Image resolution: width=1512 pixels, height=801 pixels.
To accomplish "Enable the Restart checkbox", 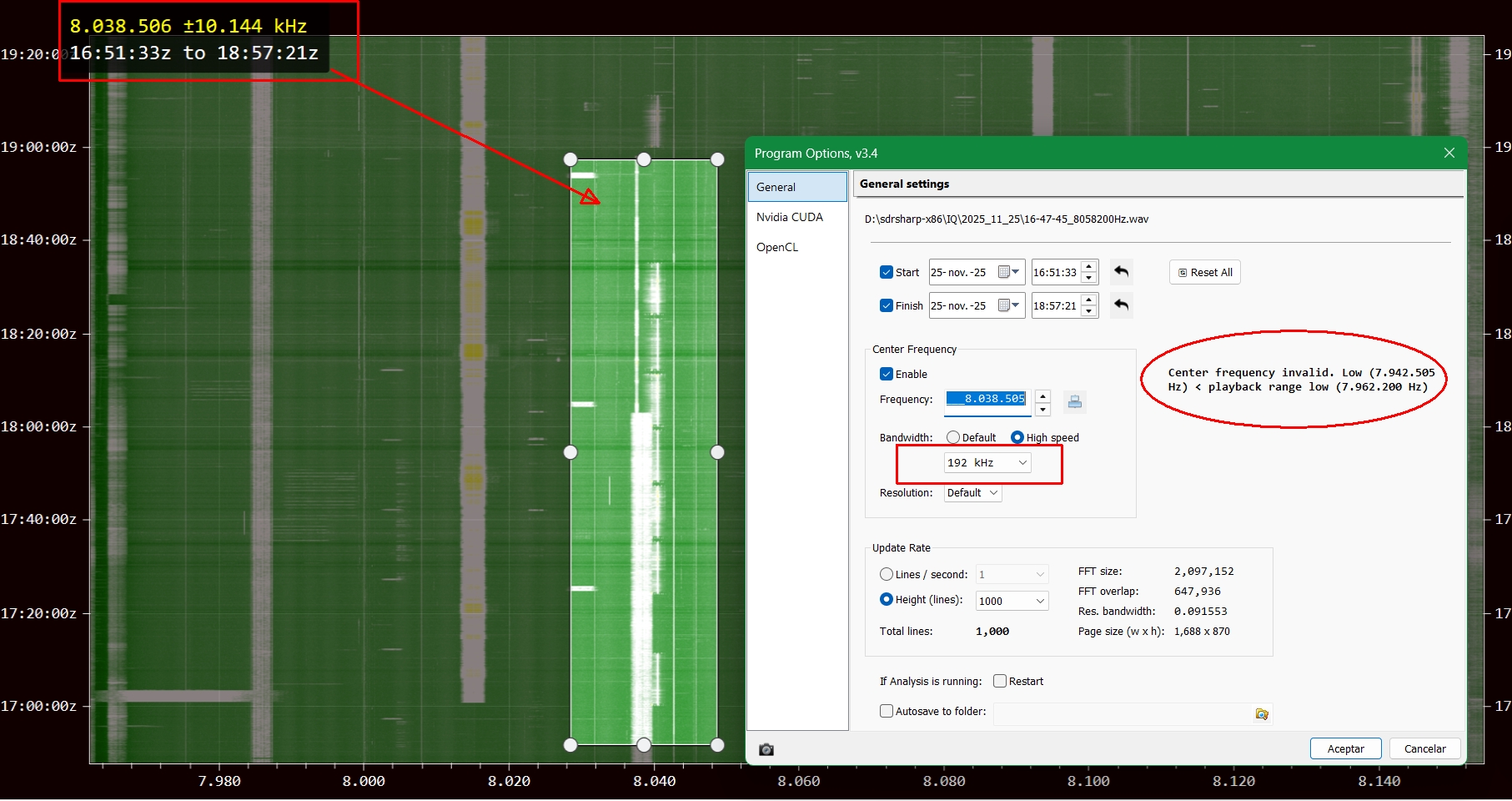I will point(1000,681).
